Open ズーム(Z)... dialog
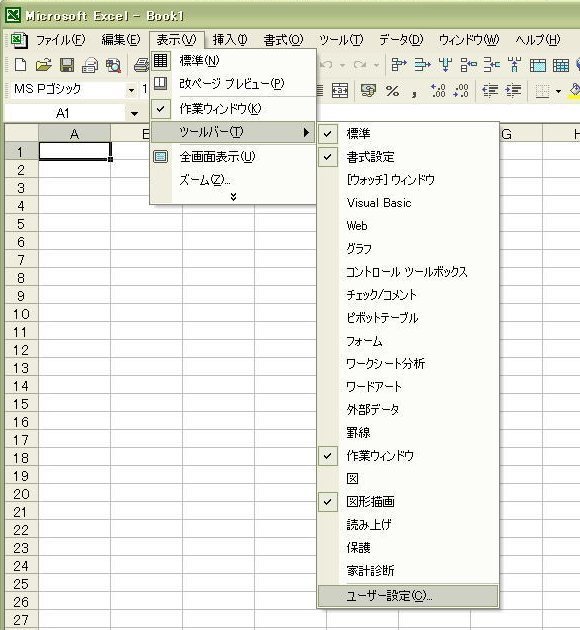The image size is (580, 630). coord(233,180)
